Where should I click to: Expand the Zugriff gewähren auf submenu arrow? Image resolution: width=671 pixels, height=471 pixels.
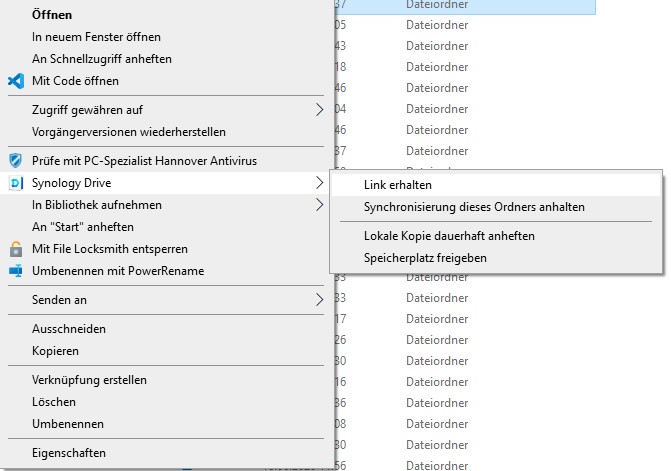(x=320, y=110)
